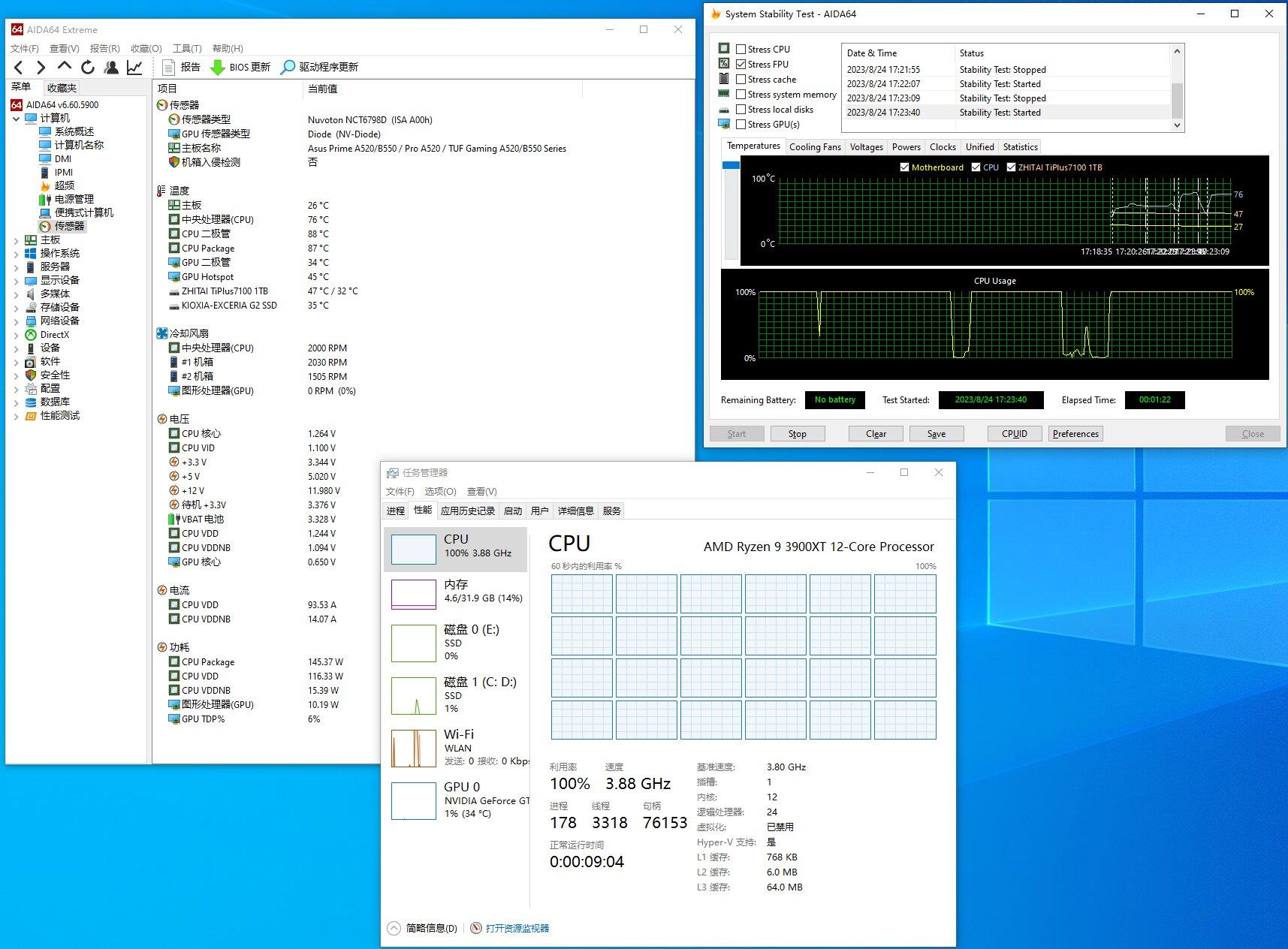Expand the 显示设备 tree node

point(17,281)
